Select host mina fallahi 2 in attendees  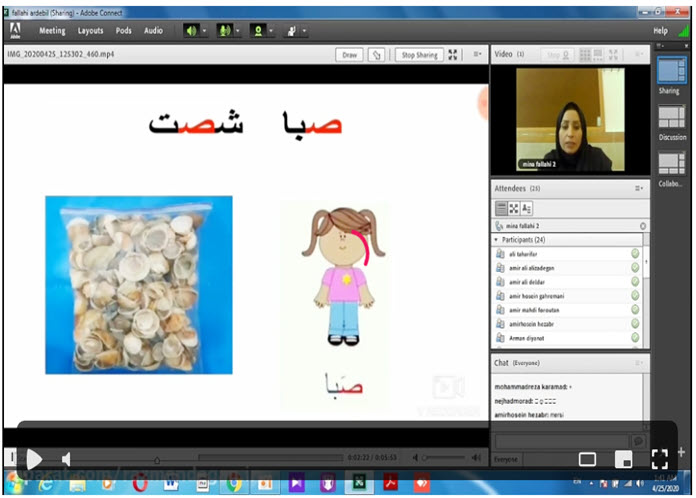570,226
